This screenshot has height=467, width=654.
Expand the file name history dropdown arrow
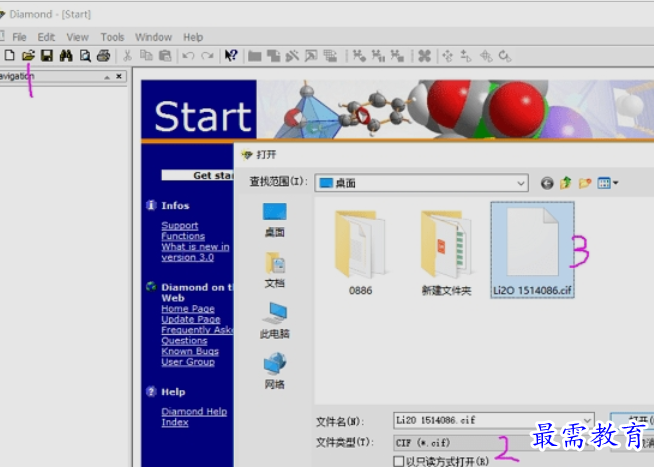(x=587, y=420)
